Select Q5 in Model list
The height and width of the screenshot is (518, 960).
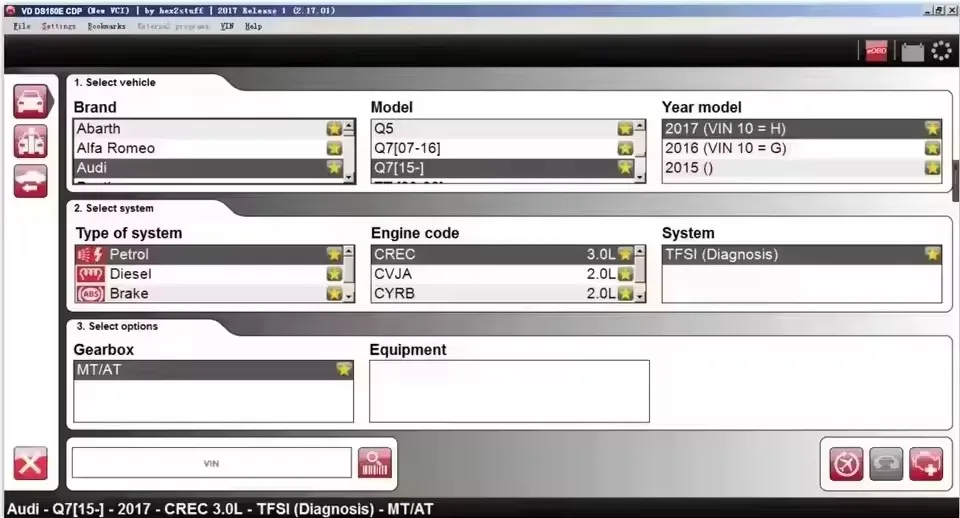pyautogui.click(x=503, y=129)
